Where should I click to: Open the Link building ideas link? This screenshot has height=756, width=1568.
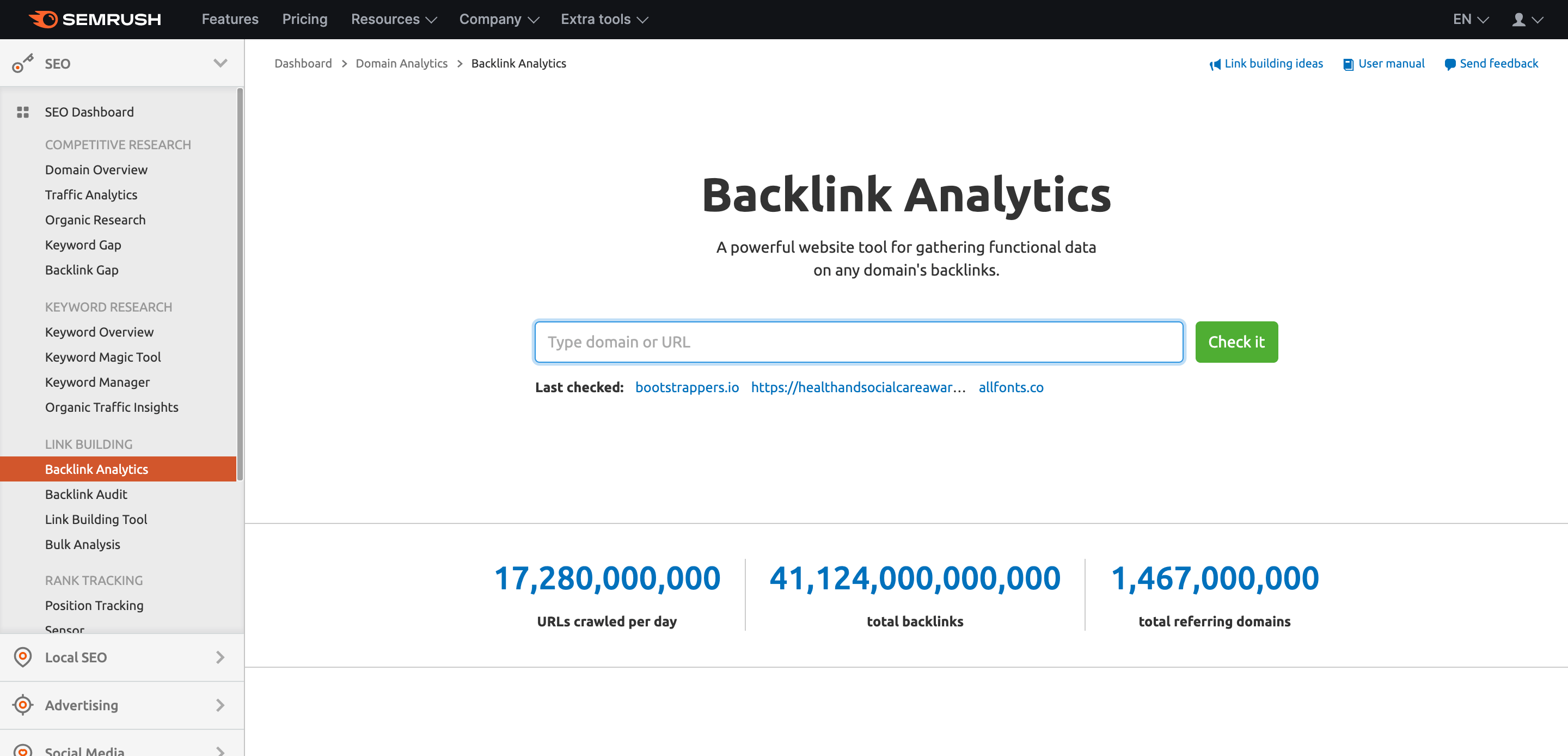click(1273, 63)
